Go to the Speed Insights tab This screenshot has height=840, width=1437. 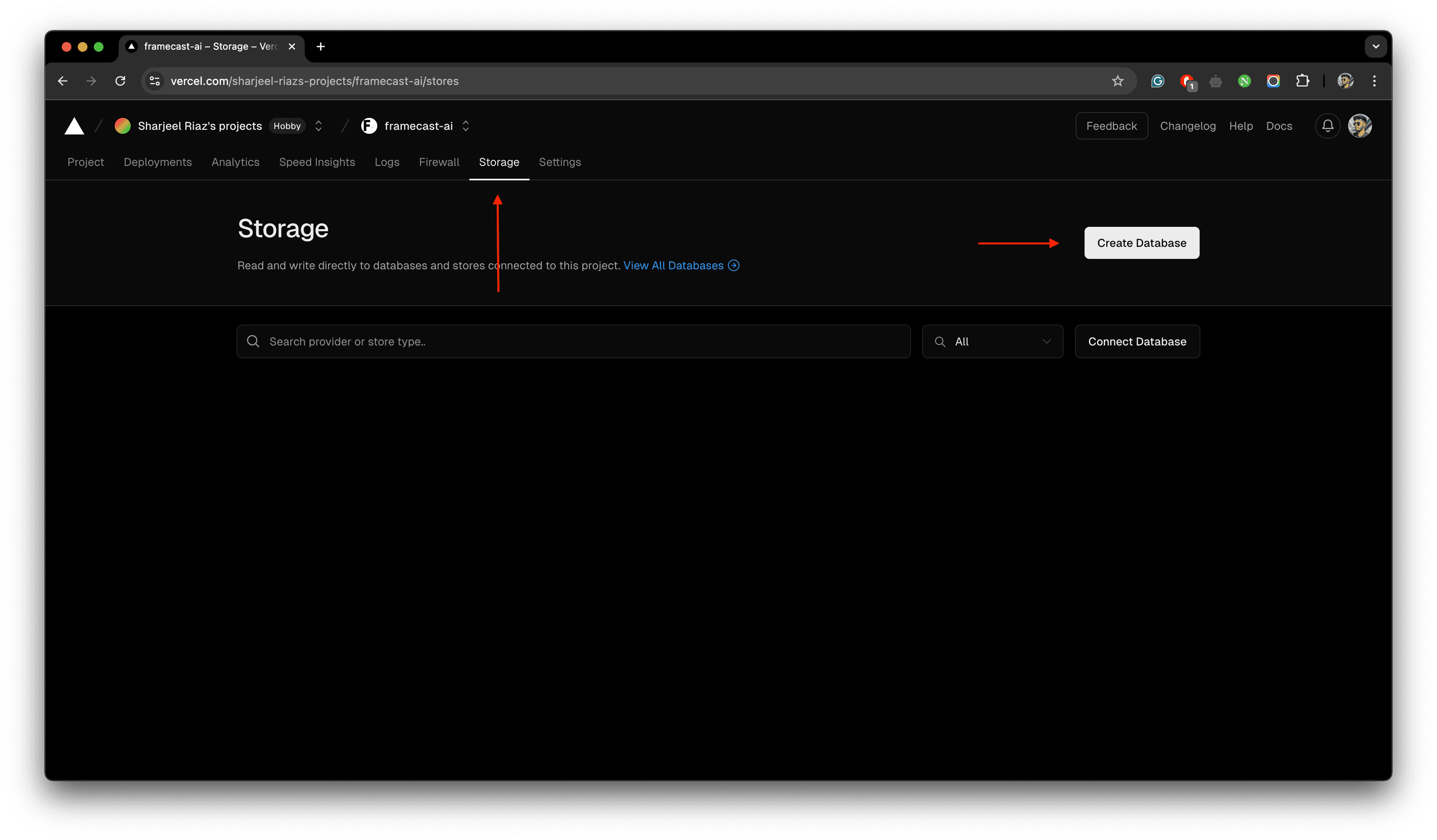click(316, 162)
